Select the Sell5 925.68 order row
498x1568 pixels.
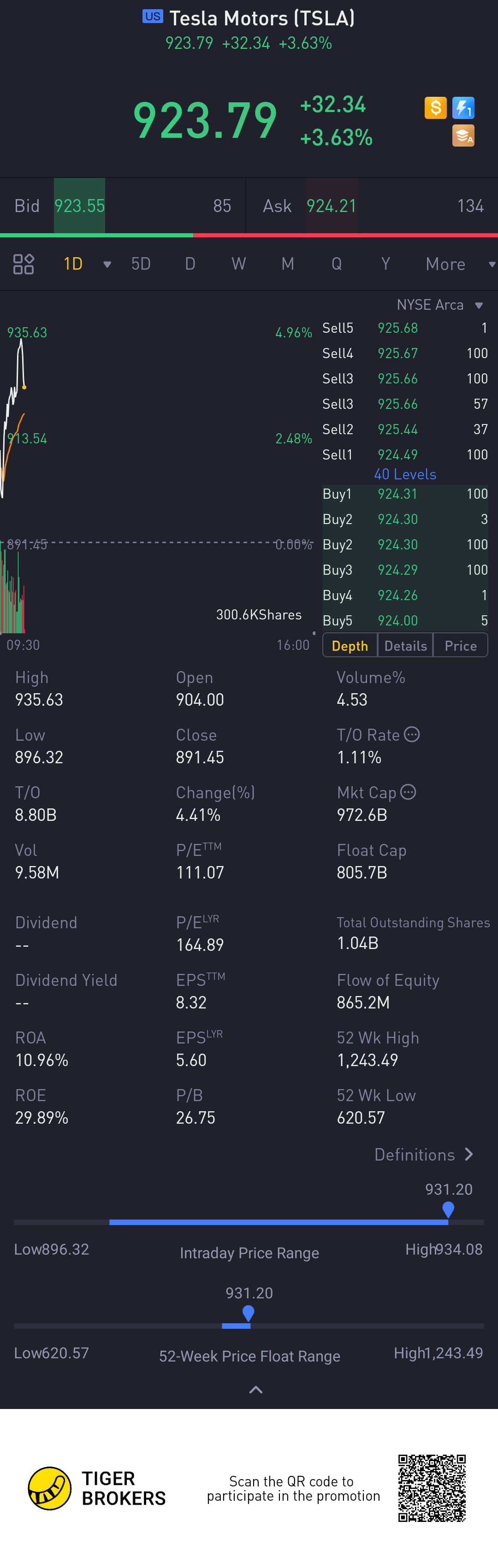(405, 328)
